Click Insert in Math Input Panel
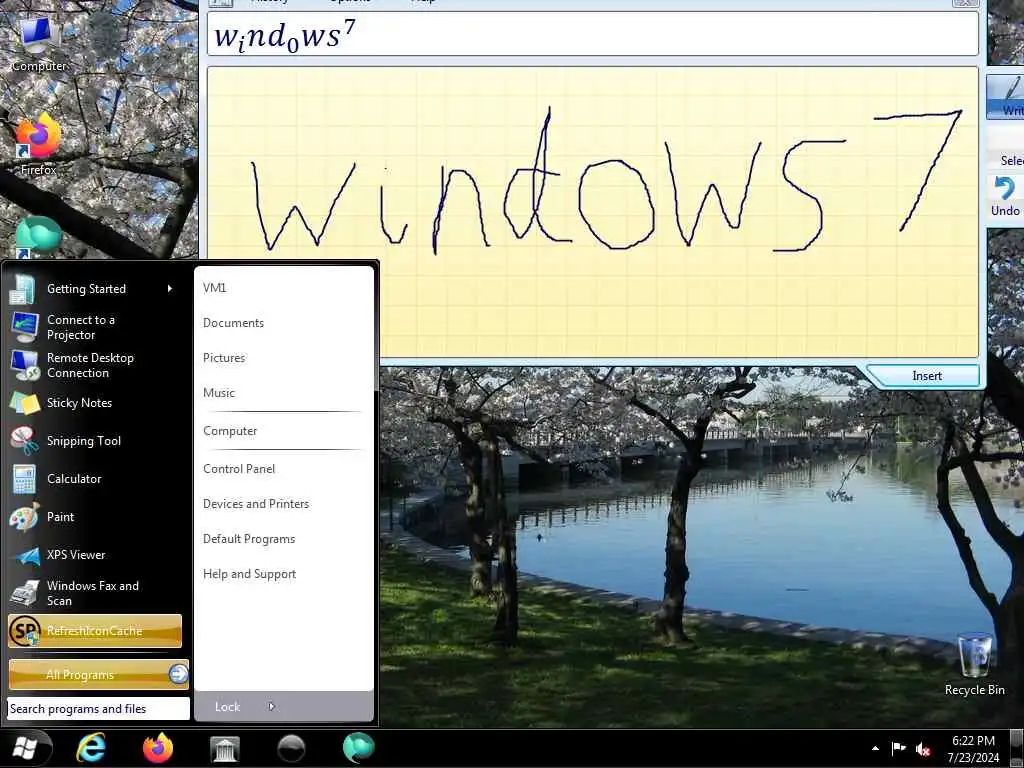This screenshot has height=768, width=1024. [927, 376]
